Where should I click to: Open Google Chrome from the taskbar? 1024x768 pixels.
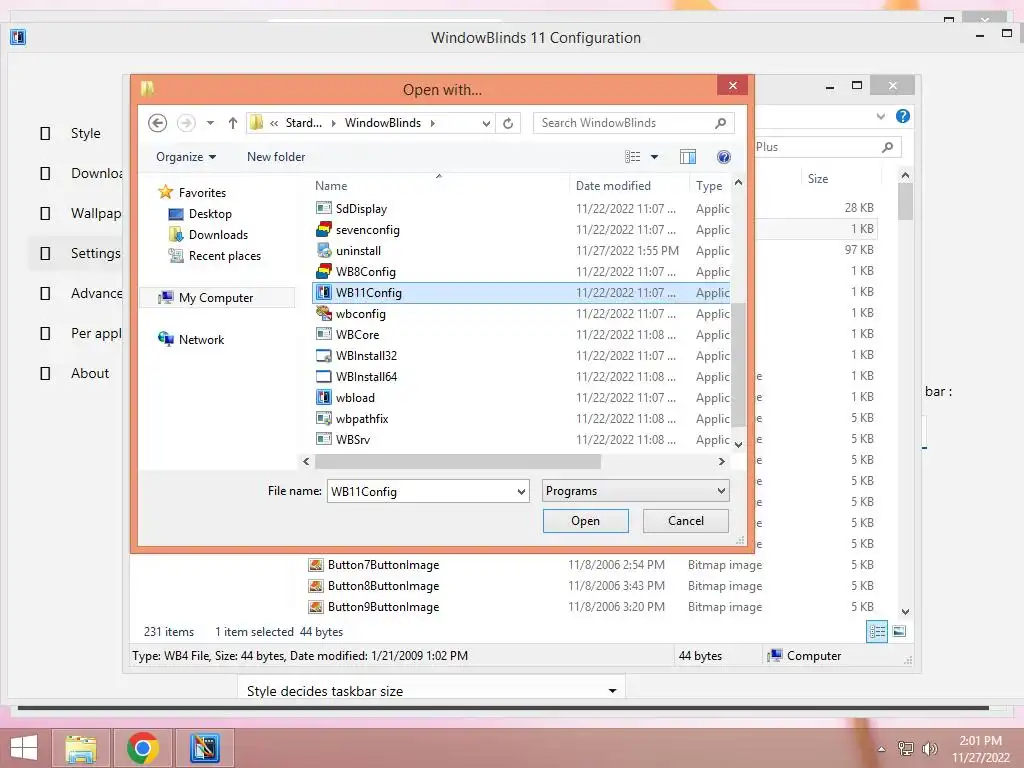tap(142, 748)
